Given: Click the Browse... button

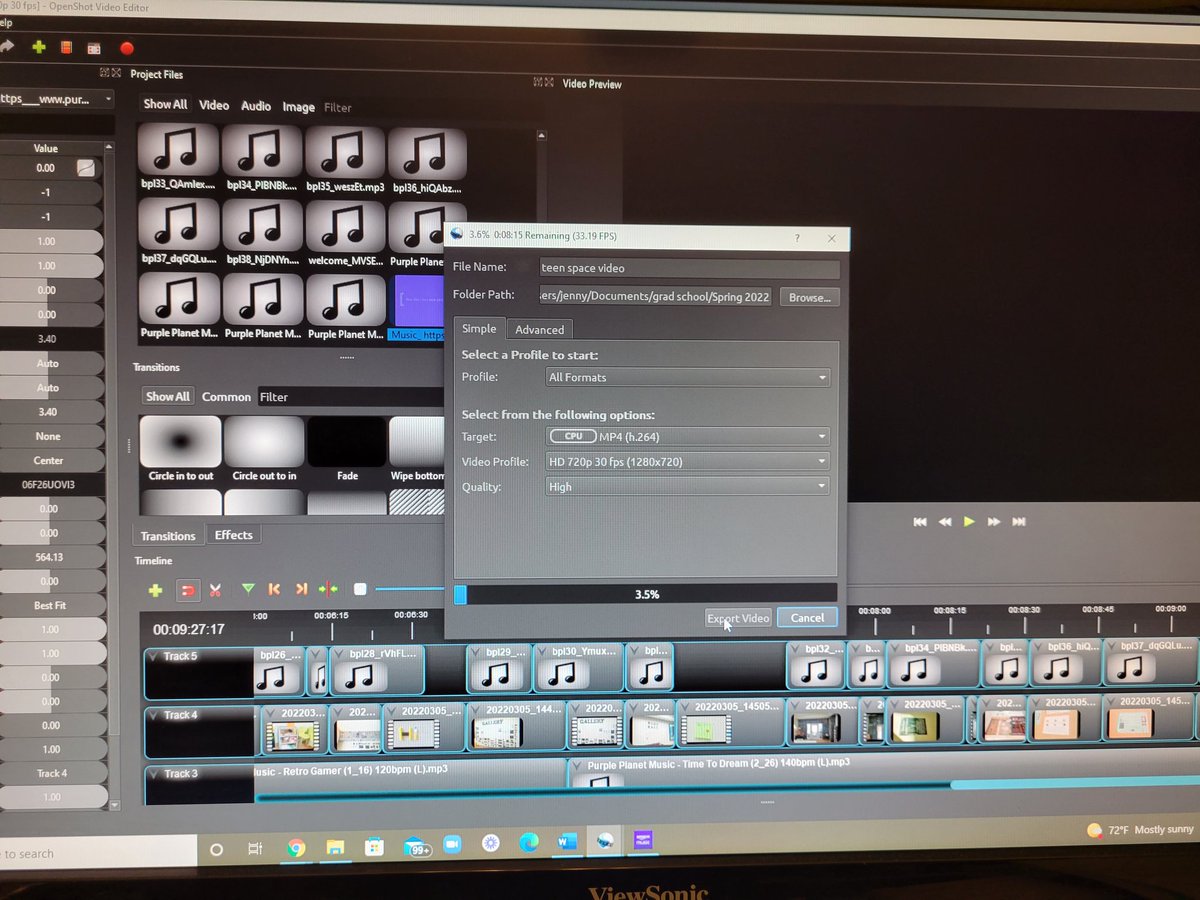Looking at the screenshot, I should [809, 297].
